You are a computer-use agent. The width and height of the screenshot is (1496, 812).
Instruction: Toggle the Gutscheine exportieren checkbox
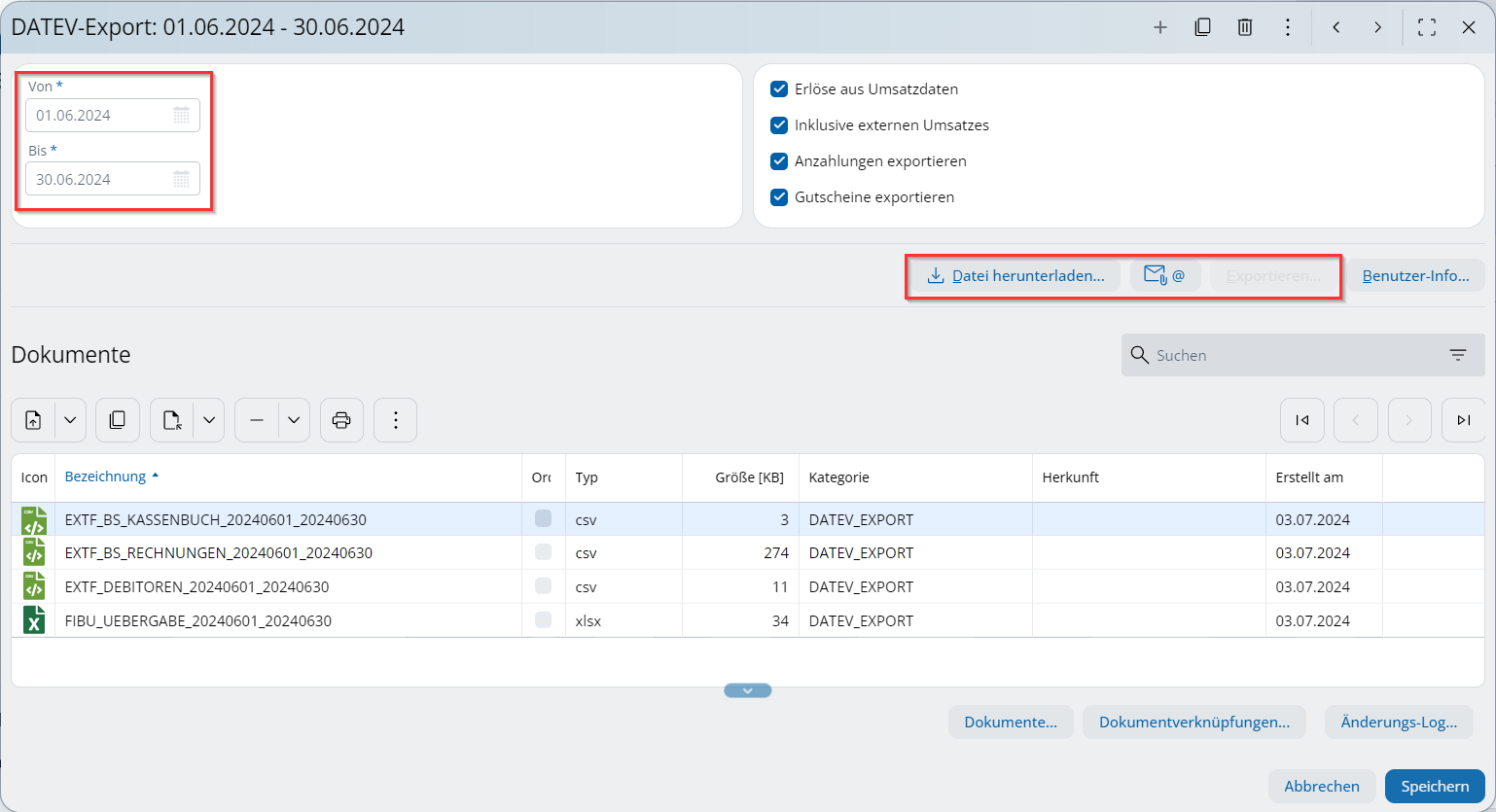779,197
